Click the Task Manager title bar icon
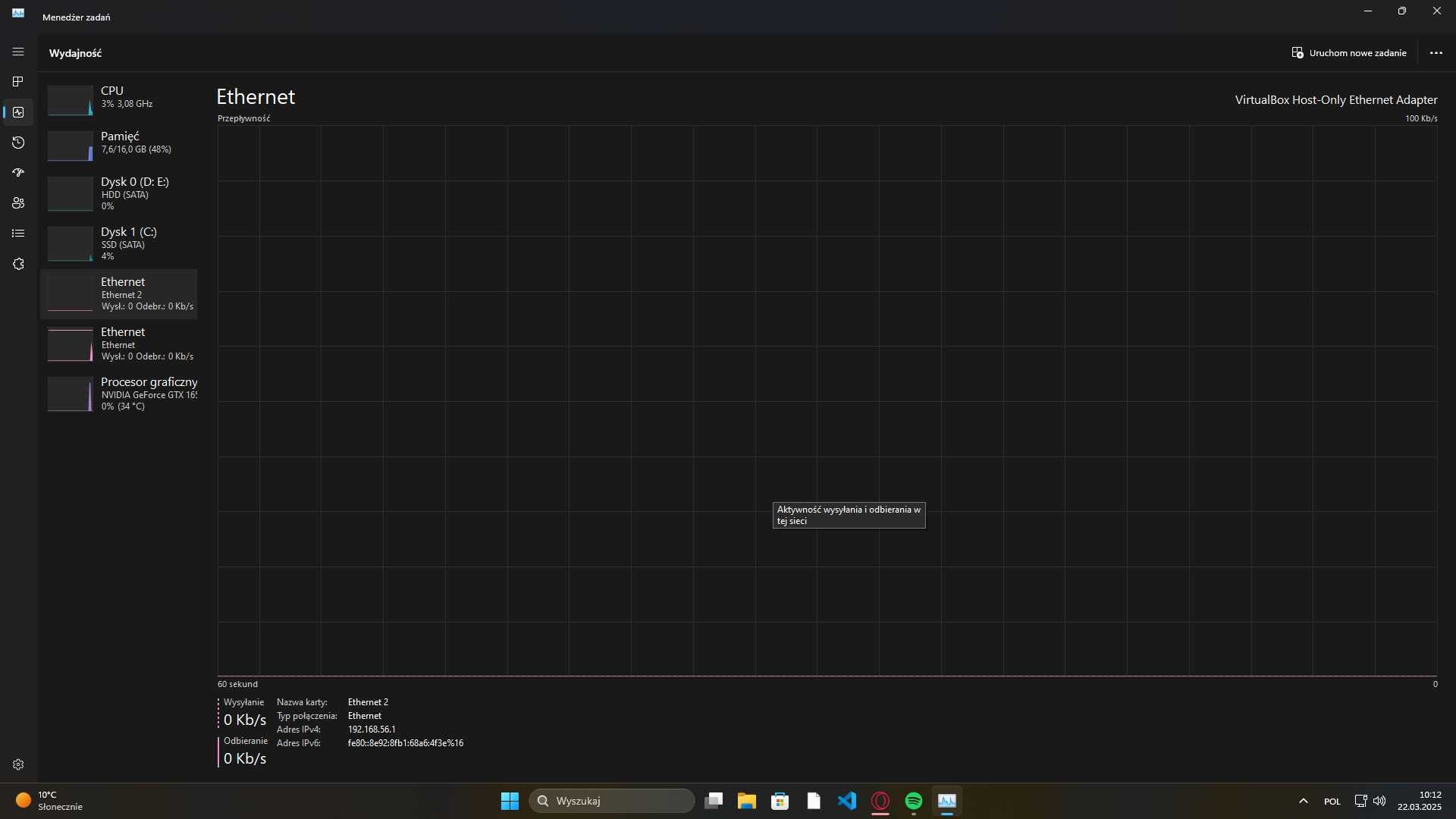Viewport: 1456px width, 819px height. [18, 13]
